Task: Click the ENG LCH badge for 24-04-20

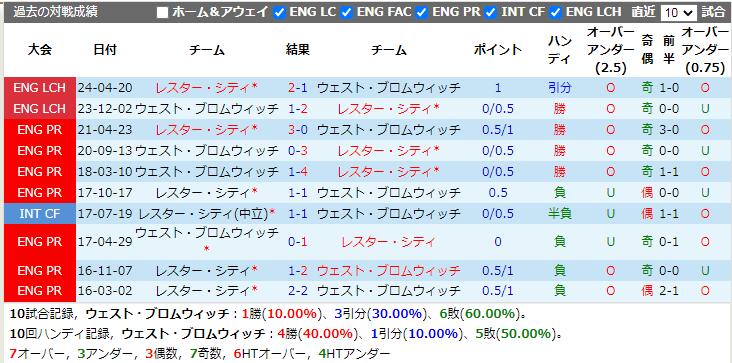Action: coord(40,88)
